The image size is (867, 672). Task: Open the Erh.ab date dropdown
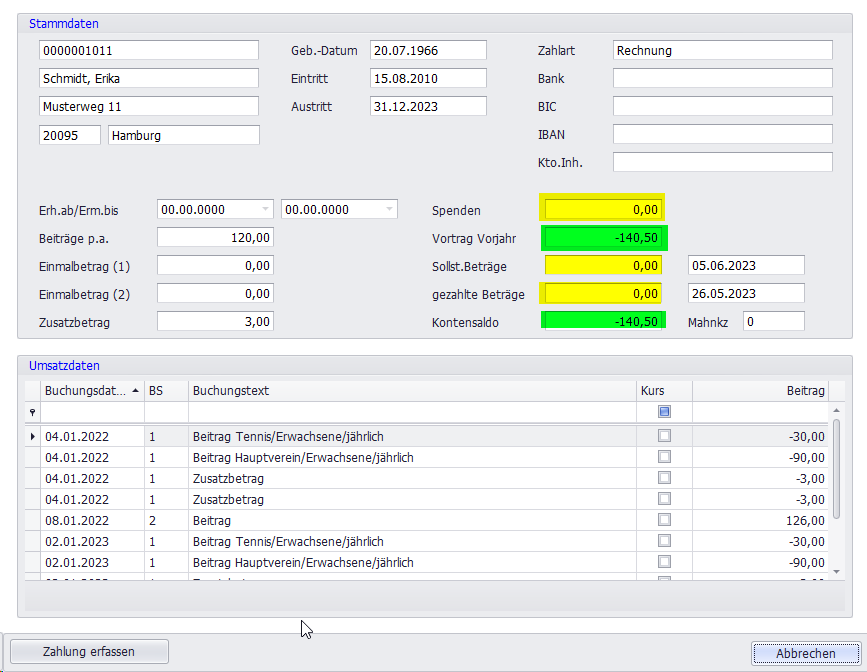[x=265, y=209]
